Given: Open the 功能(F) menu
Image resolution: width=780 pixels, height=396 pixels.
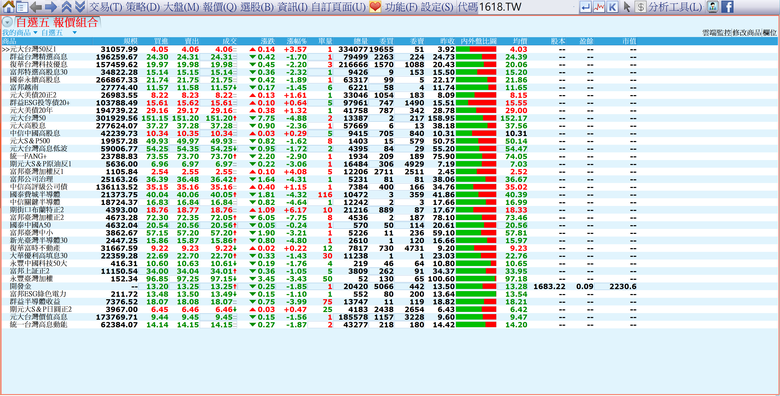Looking at the screenshot, I should pyautogui.click(x=401, y=7).
